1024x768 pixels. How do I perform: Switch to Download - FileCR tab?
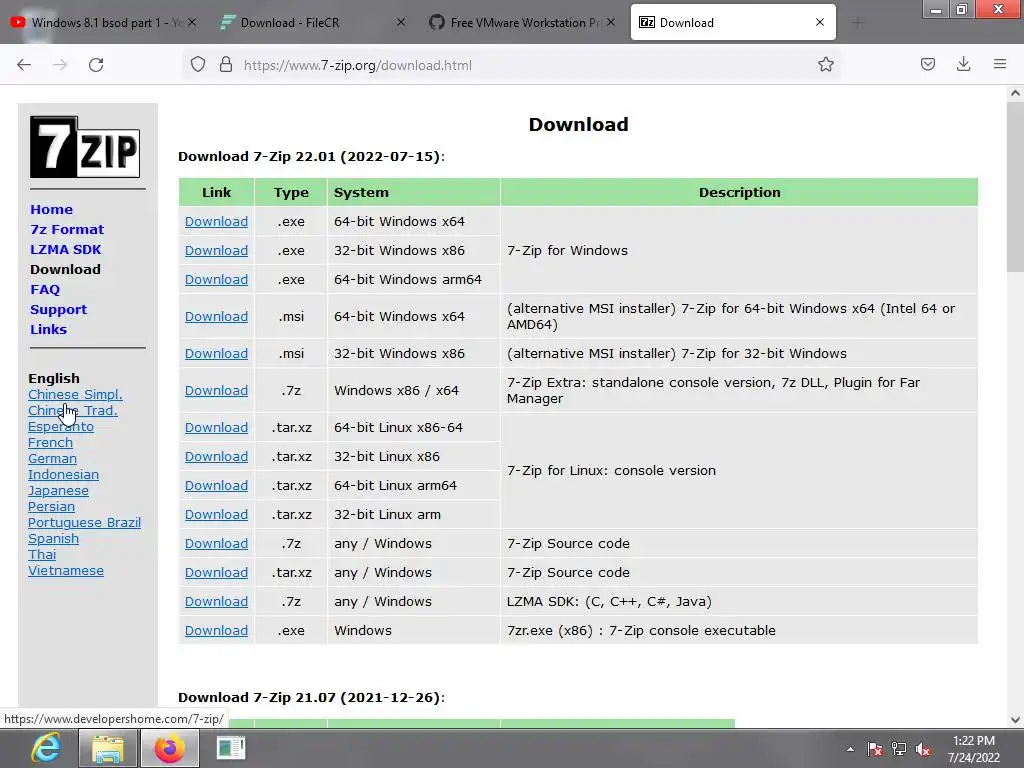tap(312, 23)
